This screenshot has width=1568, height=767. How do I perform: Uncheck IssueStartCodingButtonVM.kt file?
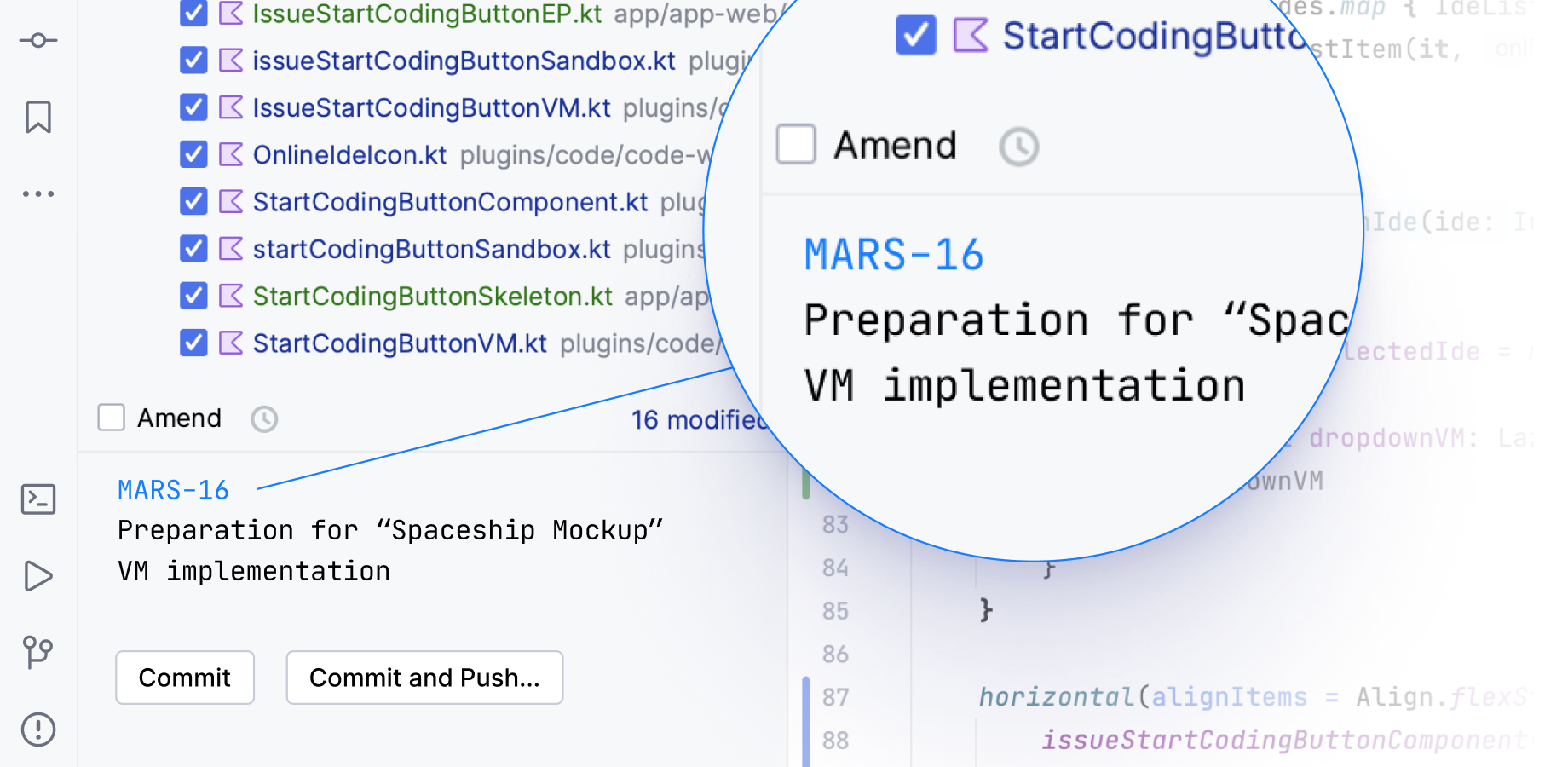click(194, 107)
